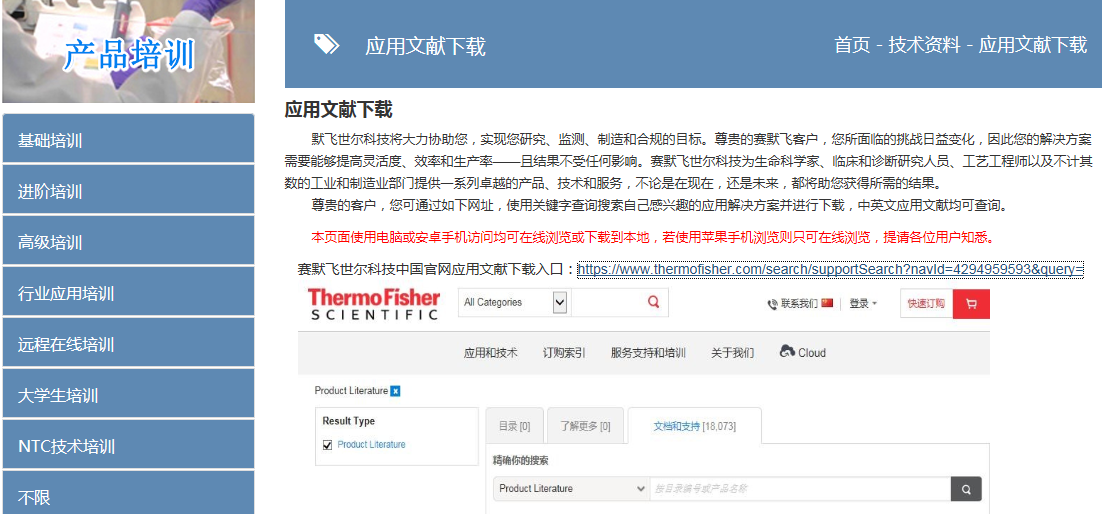
Task: Click the top search input next to All Categories
Action: tap(608, 302)
